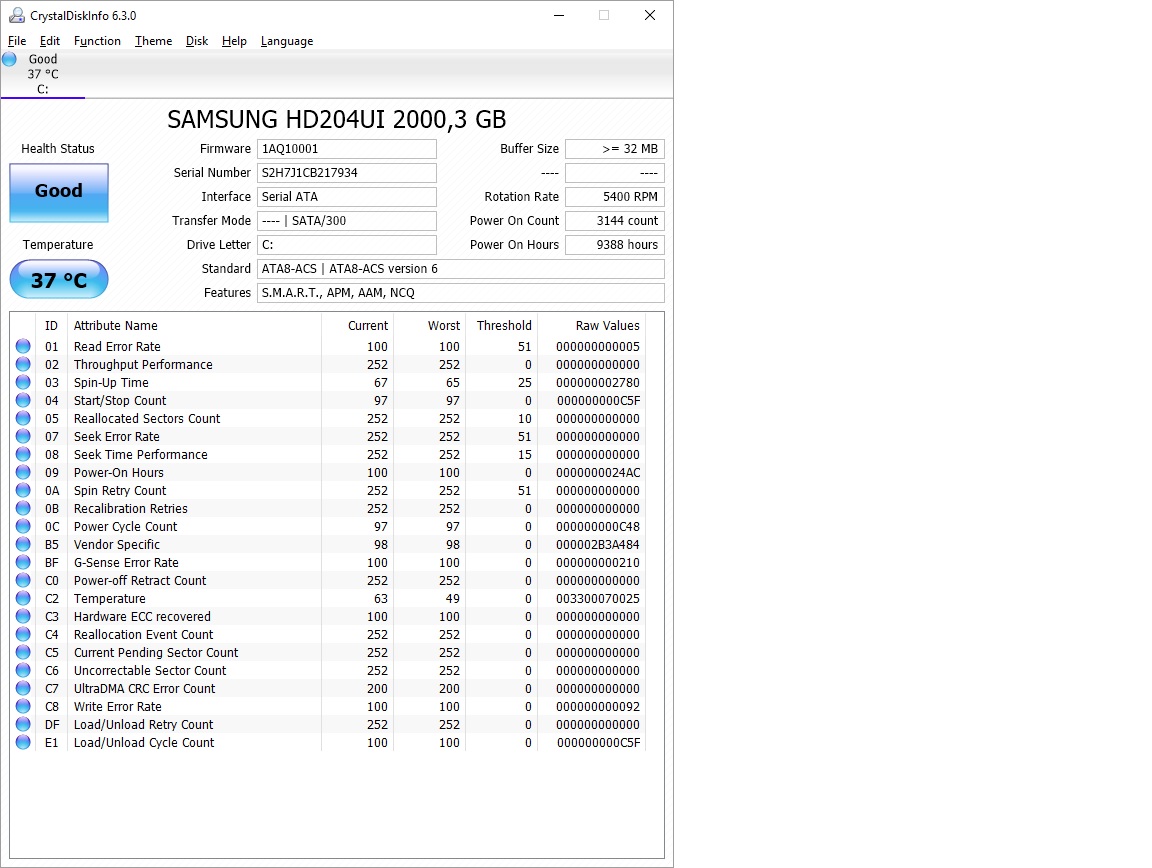The height and width of the screenshot is (868, 1152).
Task: Click status orb for Seek Error Rate
Action: [x=24, y=437]
